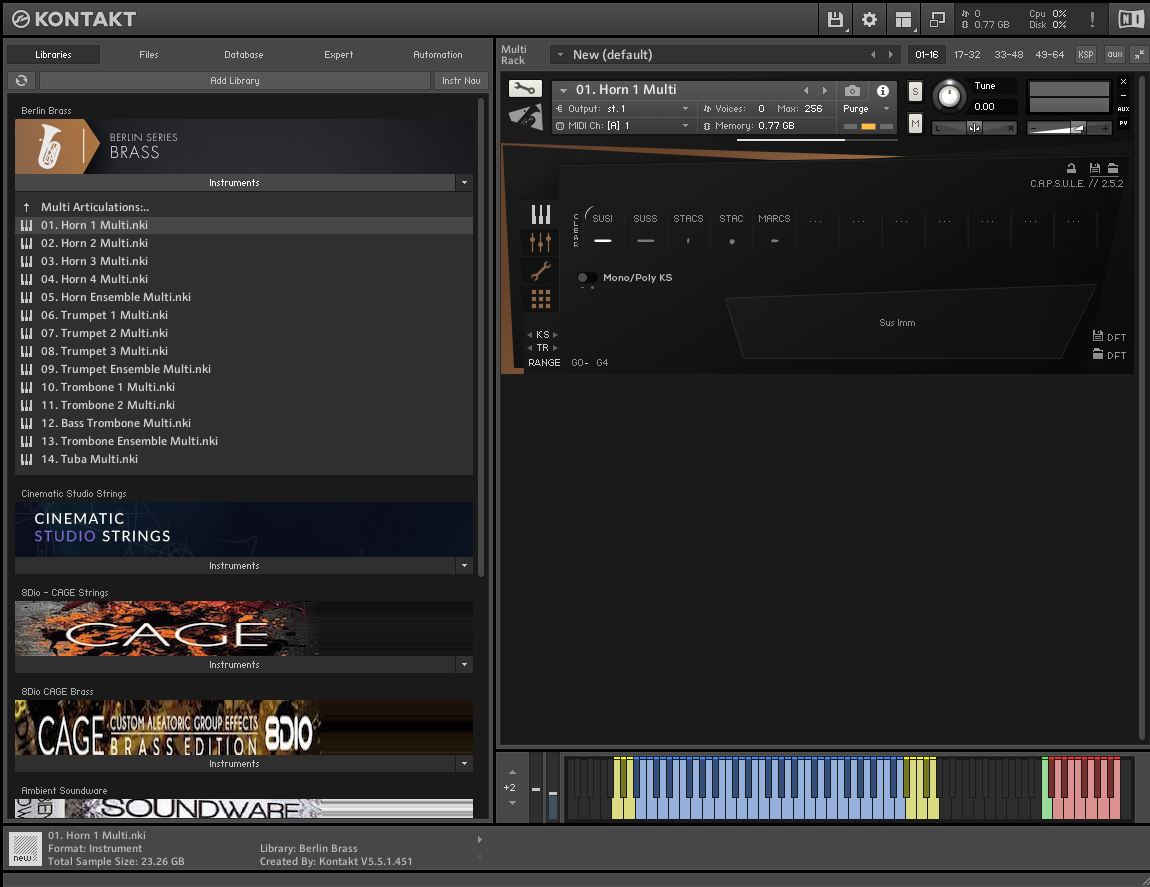Increase keyboard octave with the up arrow
The width and height of the screenshot is (1150, 887).
point(513,772)
